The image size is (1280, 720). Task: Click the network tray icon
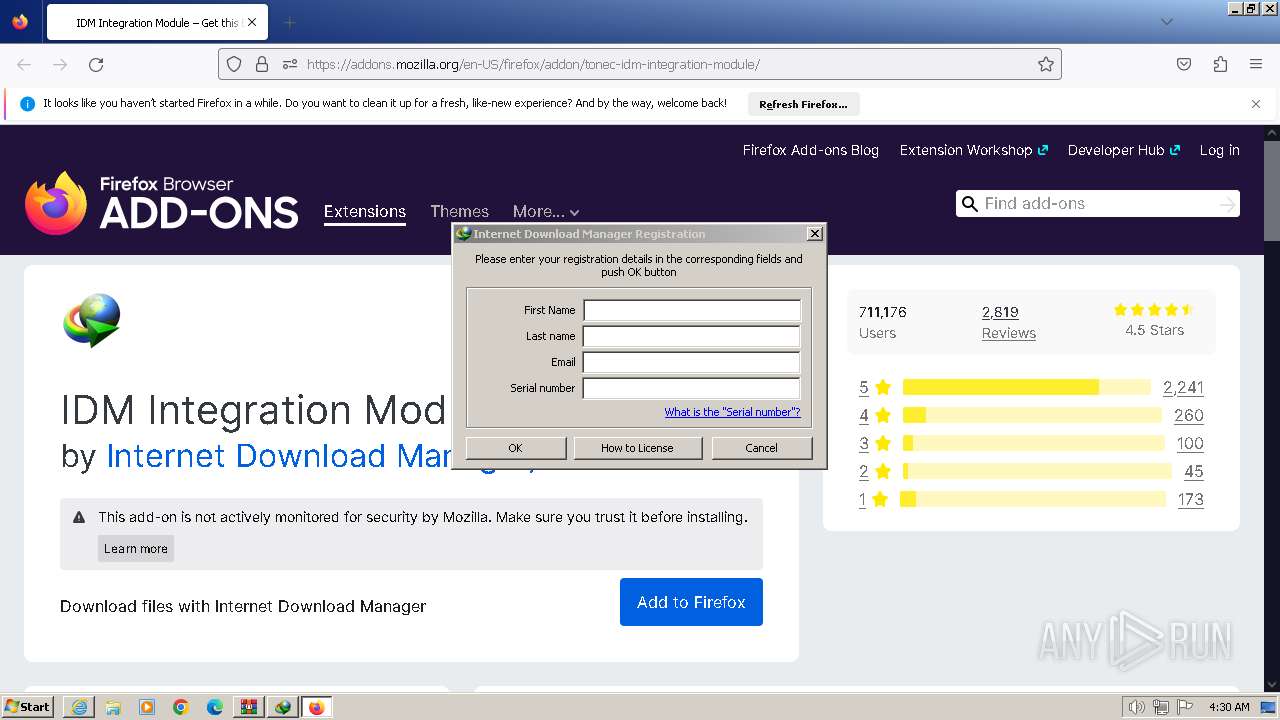pos(1161,707)
